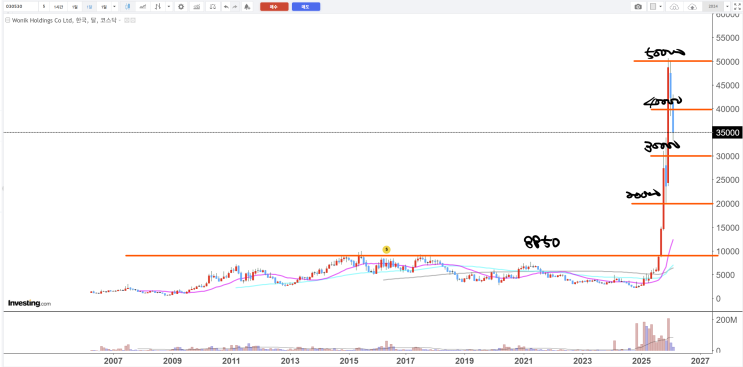Viewport: 743px width, 367px height.
Task: Focus the symbol search field 030530
Action: pyautogui.click(x=21, y=7)
